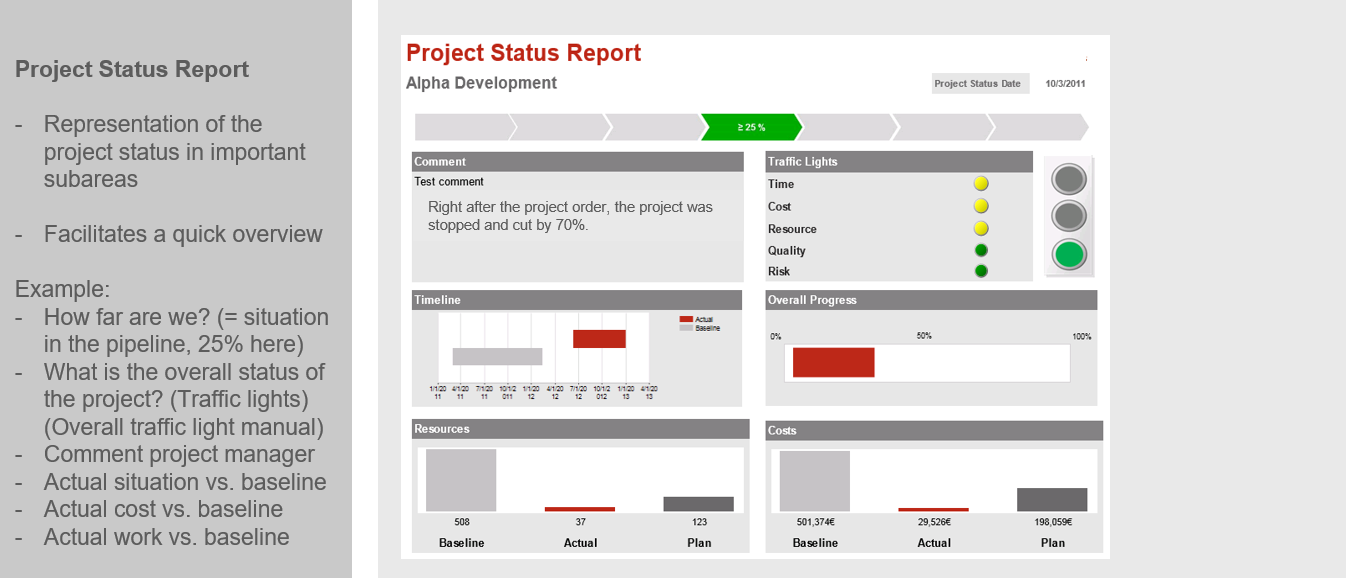Toggle the red Actual legend marker

tap(686, 318)
